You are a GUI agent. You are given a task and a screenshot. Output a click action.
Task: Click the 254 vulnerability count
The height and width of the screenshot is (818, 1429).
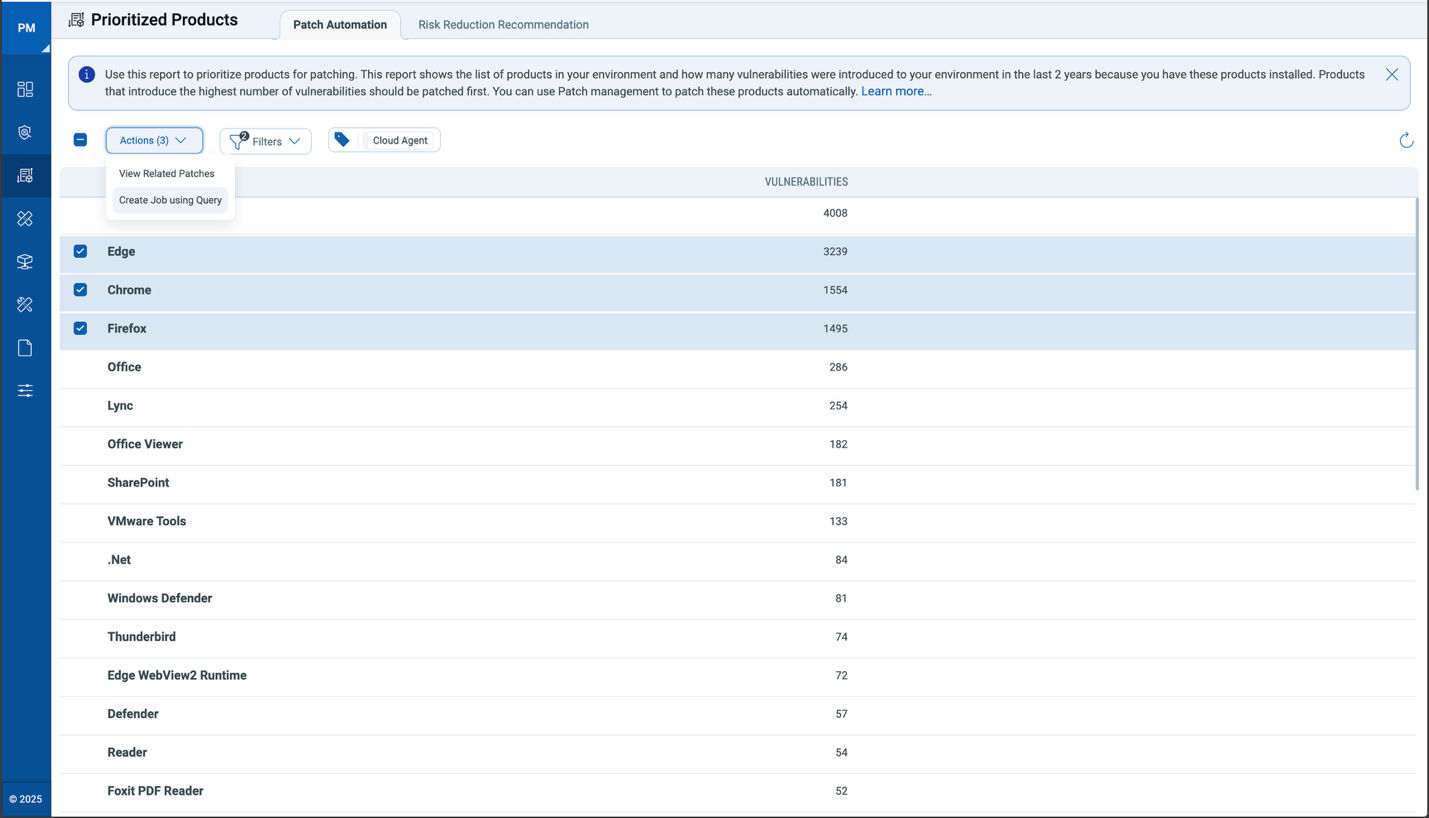(x=838, y=406)
